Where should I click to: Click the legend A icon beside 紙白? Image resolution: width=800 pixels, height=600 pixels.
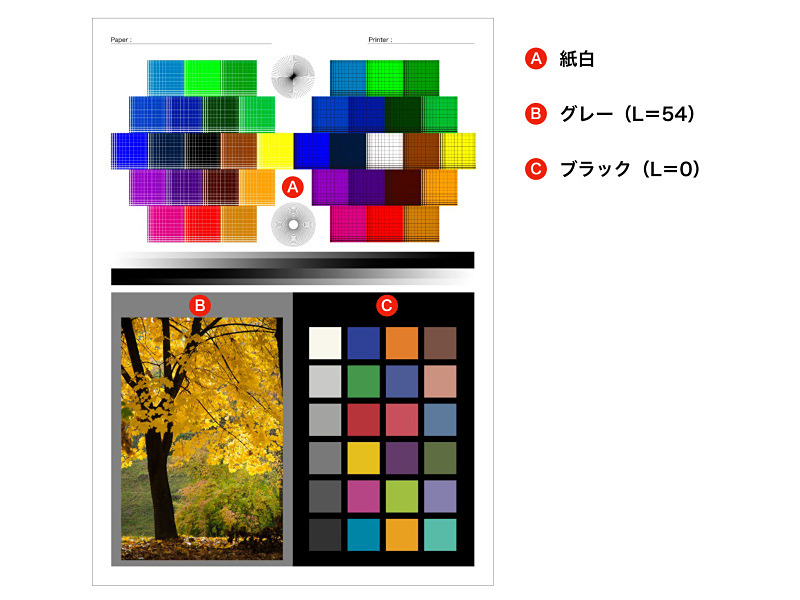[536, 59]
